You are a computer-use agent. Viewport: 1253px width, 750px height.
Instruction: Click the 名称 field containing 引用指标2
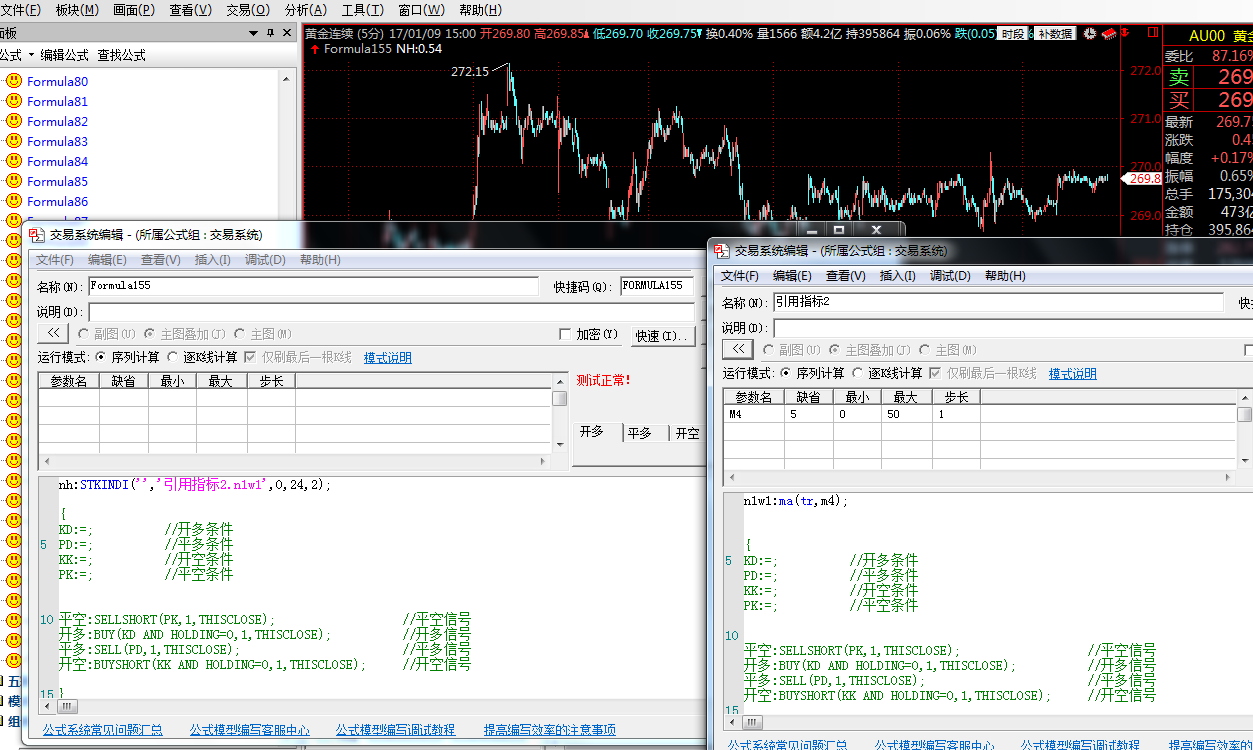pyautogui.click(x=998, y=302)
